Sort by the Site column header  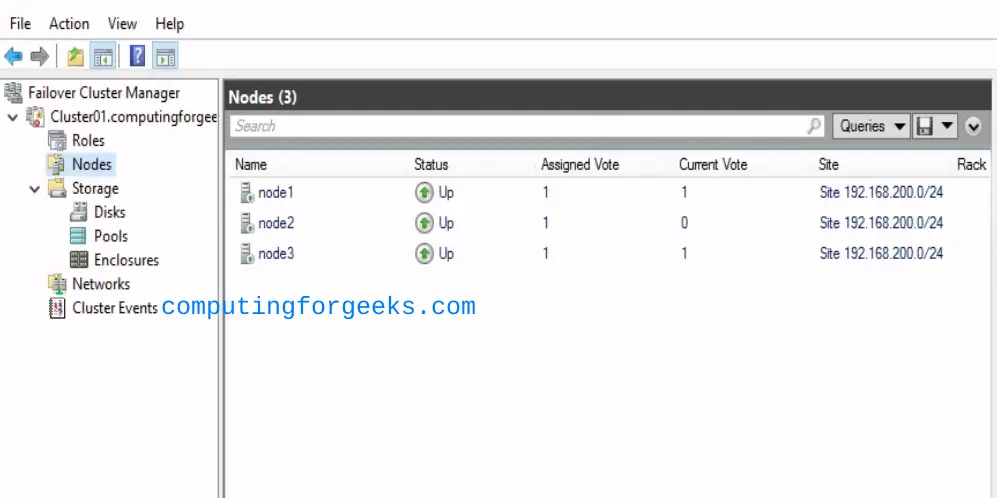829,165
